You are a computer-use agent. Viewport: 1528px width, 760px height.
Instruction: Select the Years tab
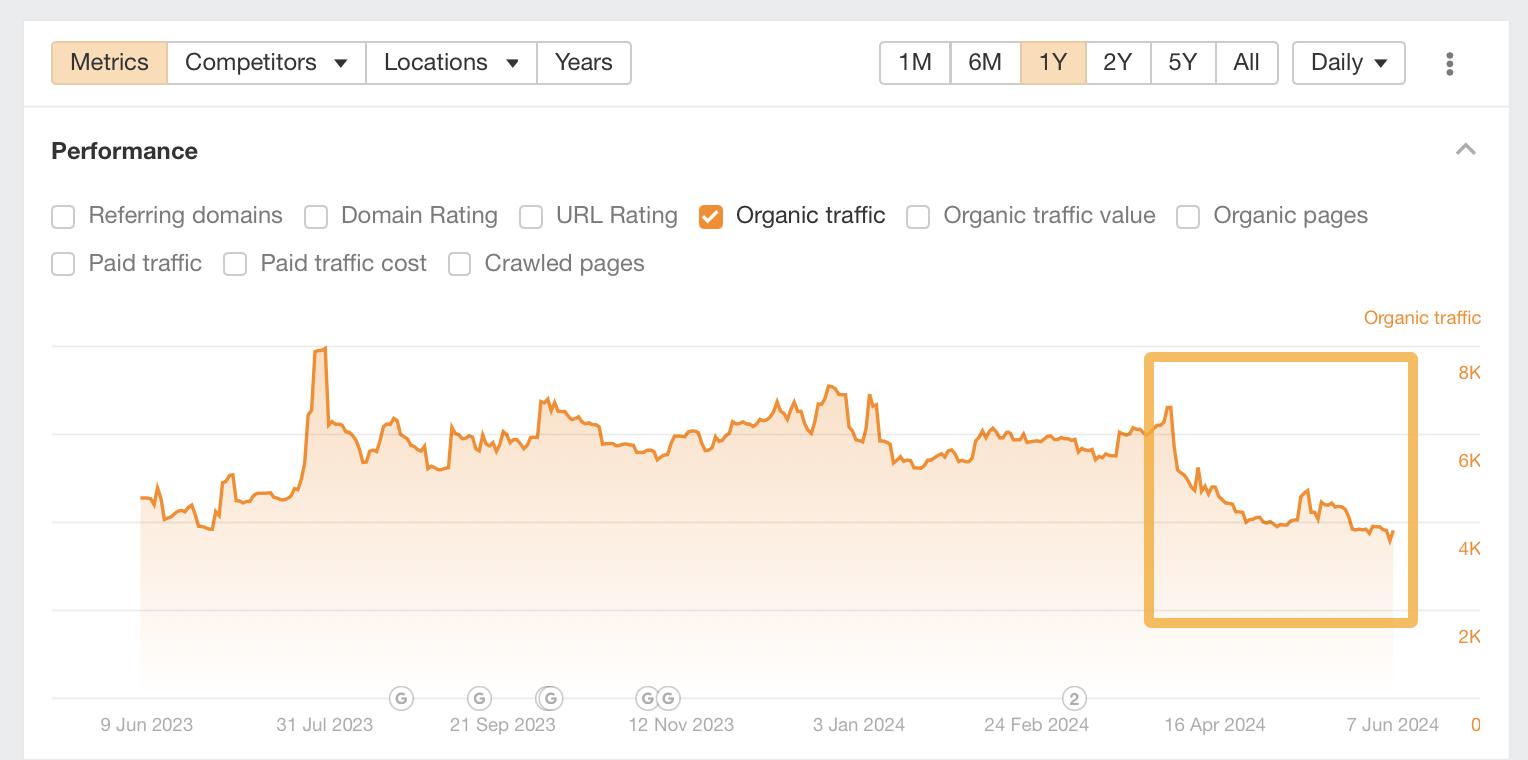[x=583, y=62]
